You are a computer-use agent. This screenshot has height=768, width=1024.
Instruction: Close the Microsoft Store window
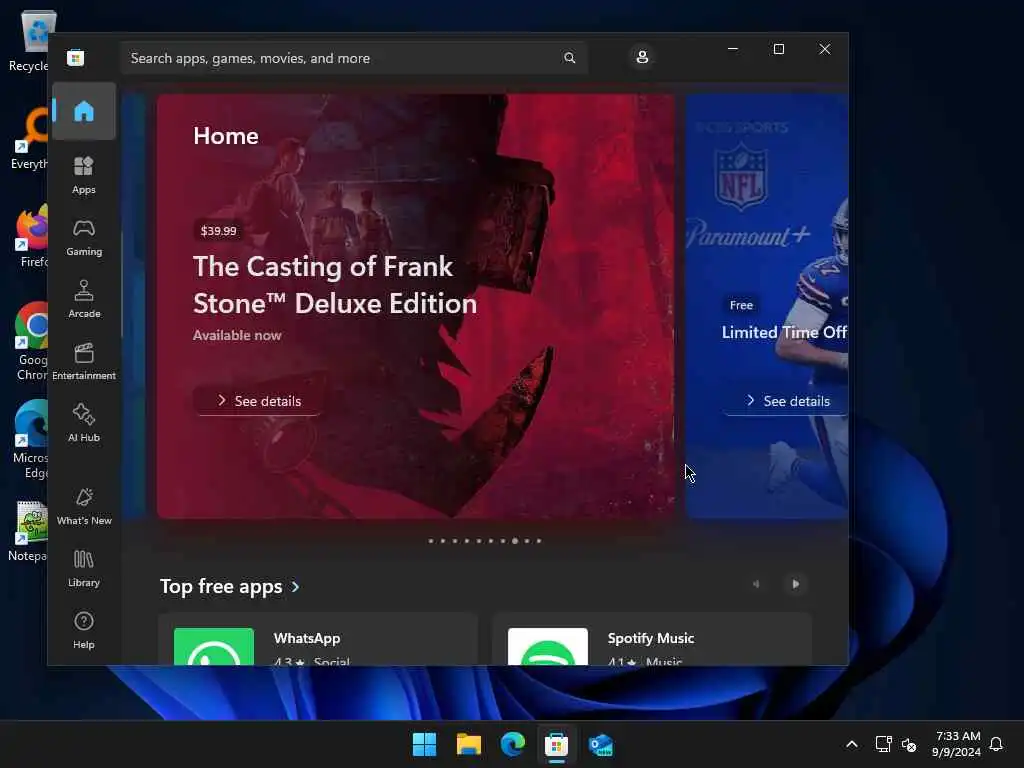[x=825, y=49]
